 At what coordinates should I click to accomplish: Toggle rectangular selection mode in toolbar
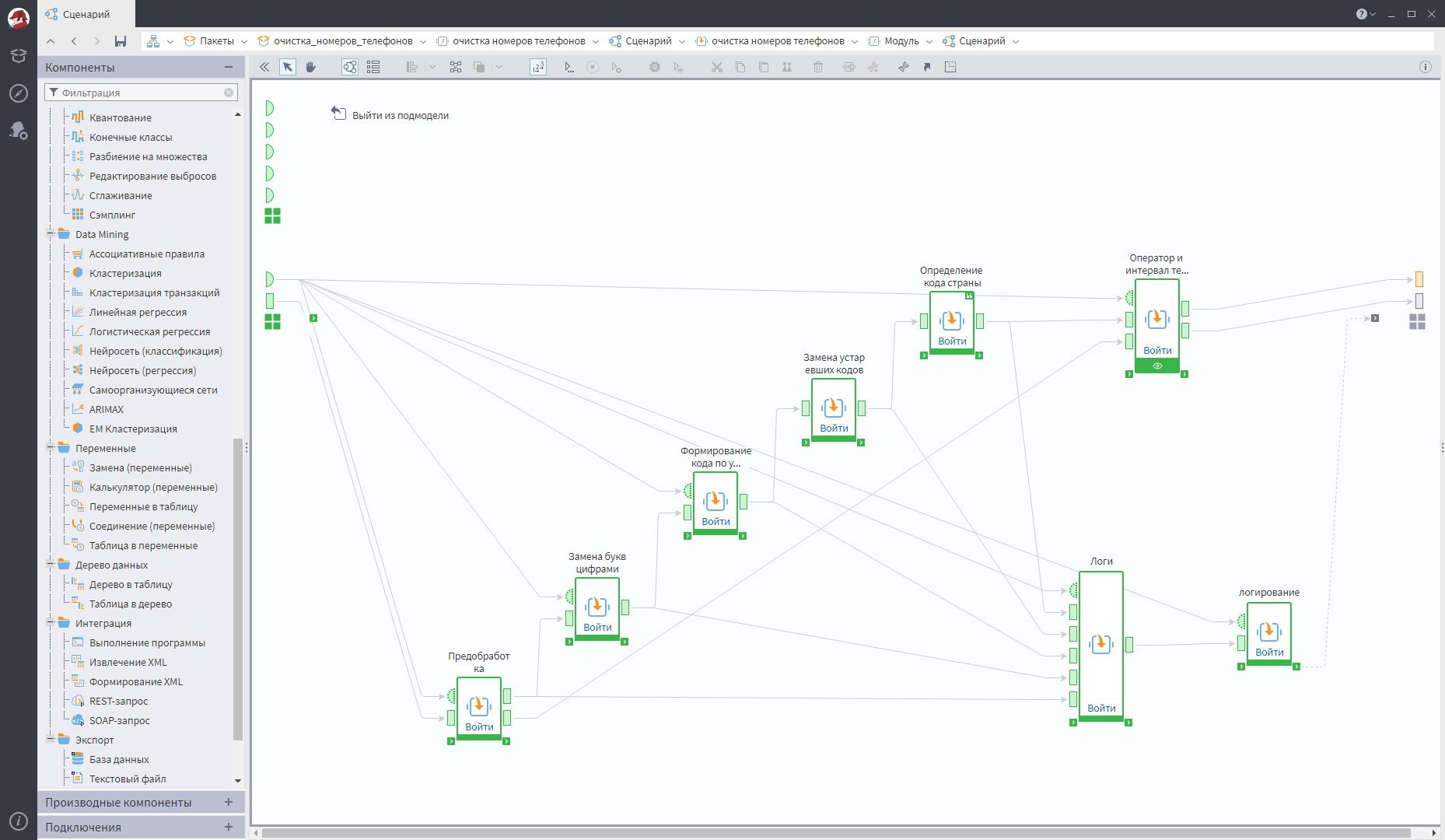tap(950, 67)
